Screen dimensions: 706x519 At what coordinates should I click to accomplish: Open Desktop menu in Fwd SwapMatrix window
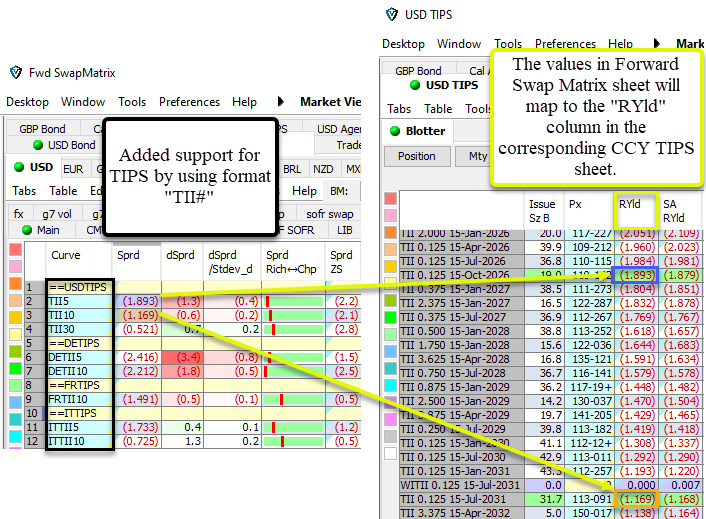click(x=27, y=102)
